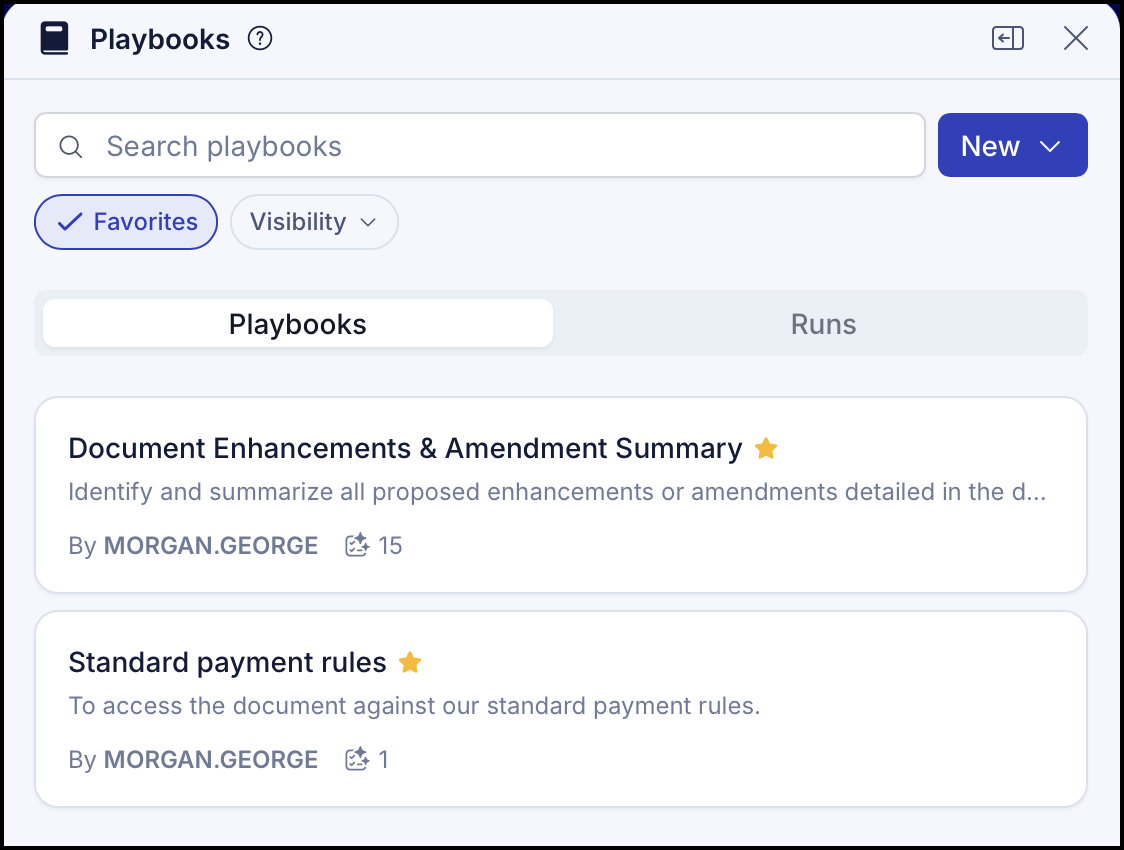The width and height of the screenshot is (1124, 850).
Task: Toggle the Favorites filter chip
Action: 126,222
